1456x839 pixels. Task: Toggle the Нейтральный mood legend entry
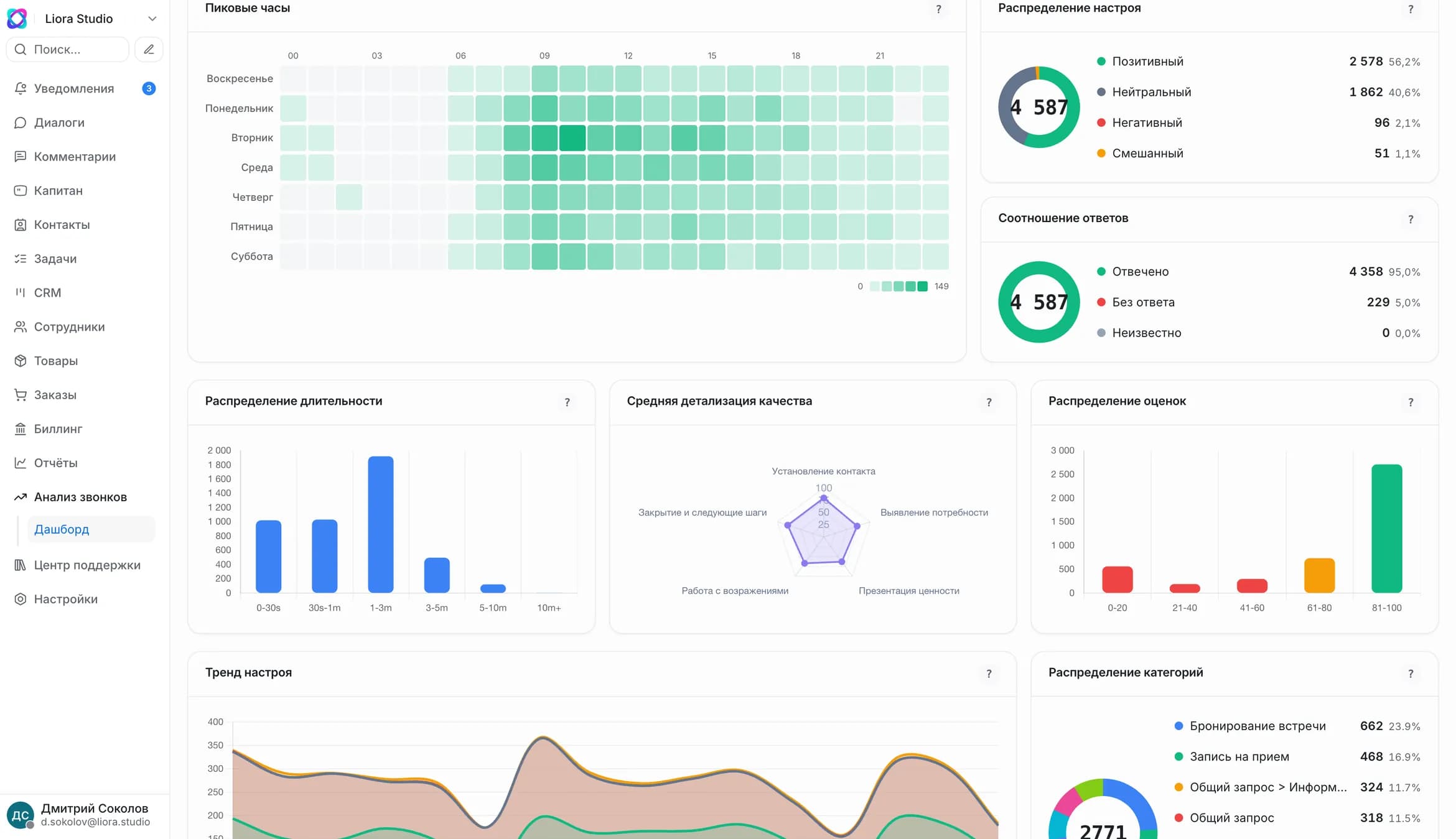click(x=1258, y=92)
